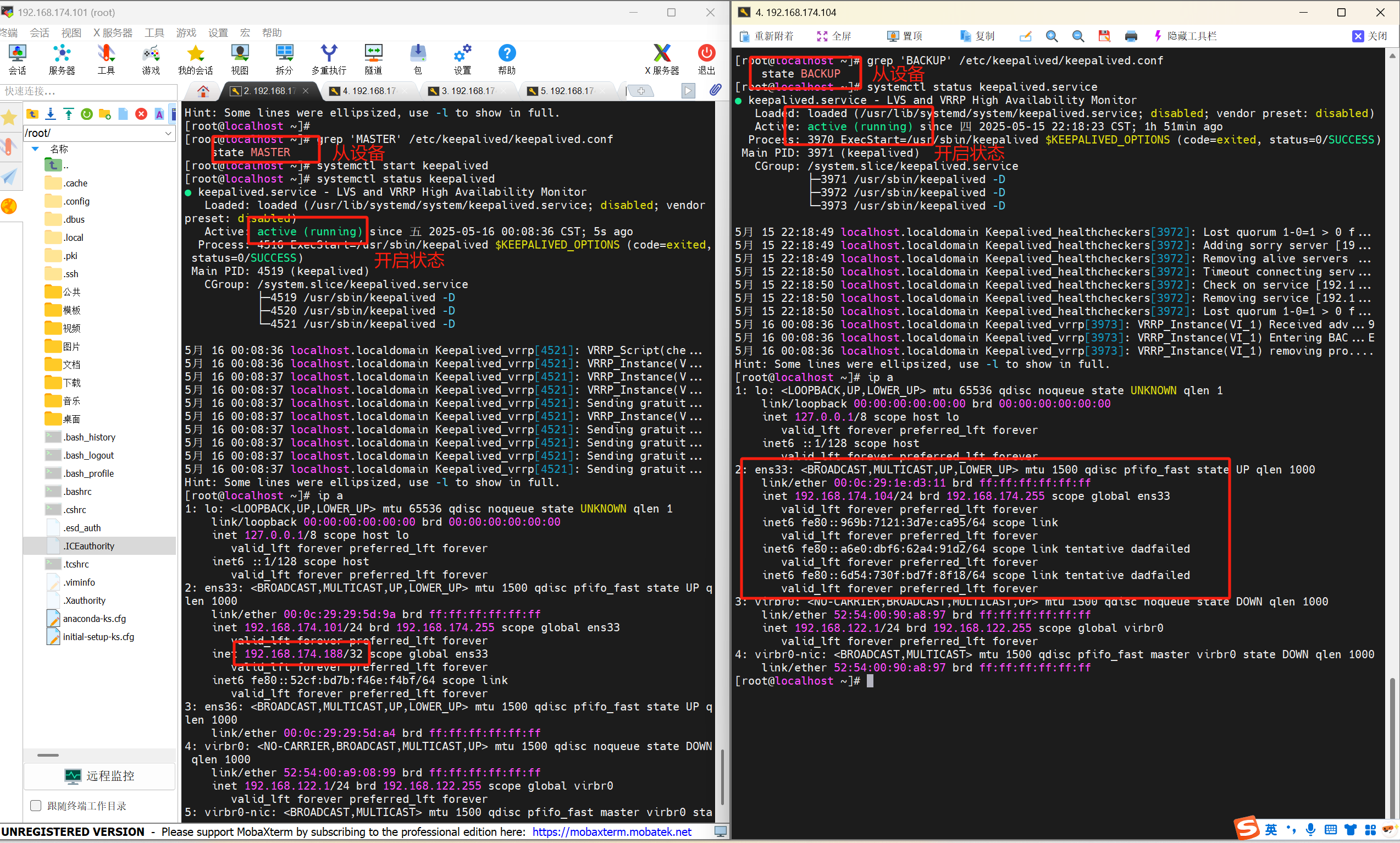1400x843 pixels.
Task: Collapse the 名称 column triangle
Action: [x=35, y=149]
